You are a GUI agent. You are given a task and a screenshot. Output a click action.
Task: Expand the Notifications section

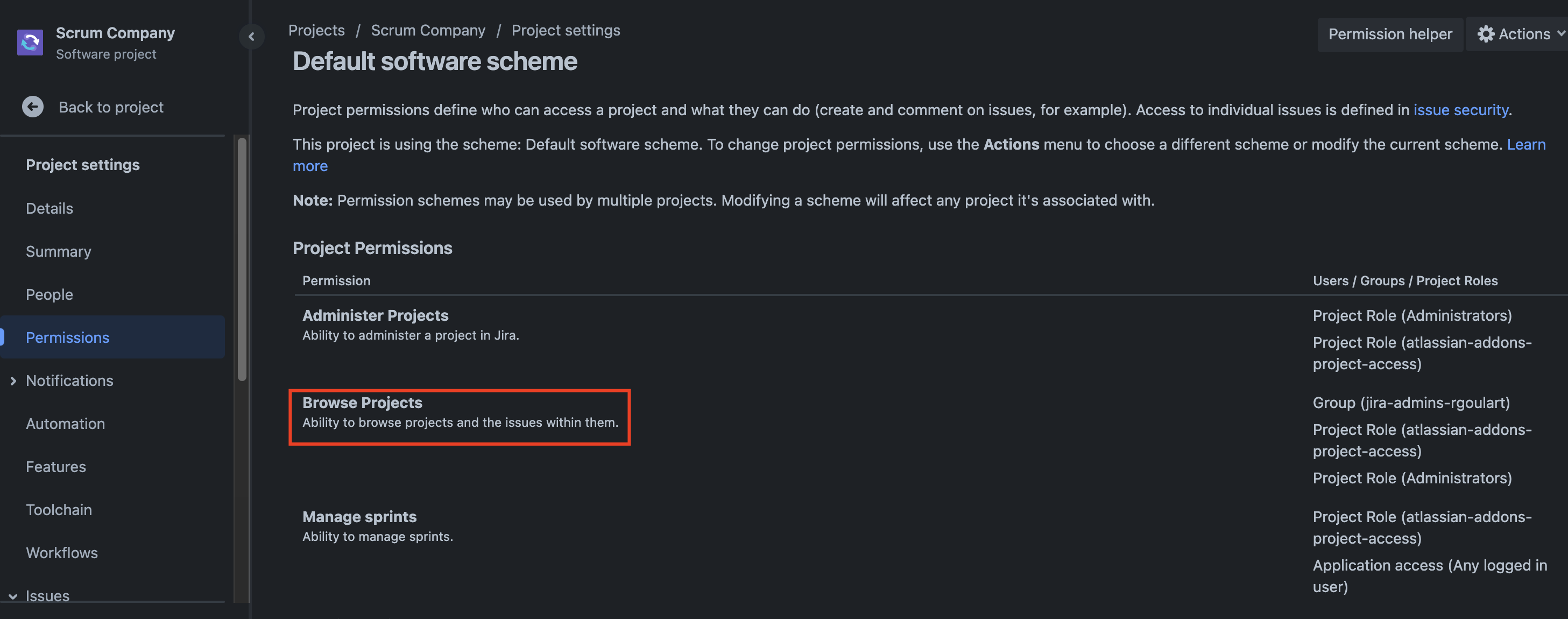13,381
